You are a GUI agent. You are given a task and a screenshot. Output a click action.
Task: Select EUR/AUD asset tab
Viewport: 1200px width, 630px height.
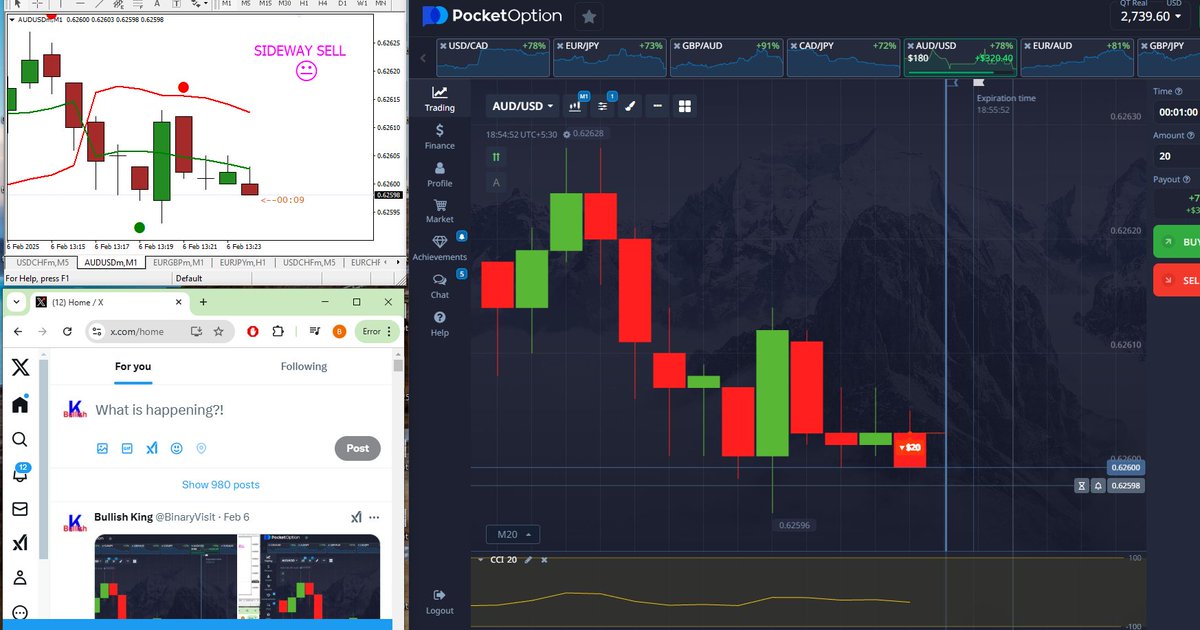point(1076,58)
